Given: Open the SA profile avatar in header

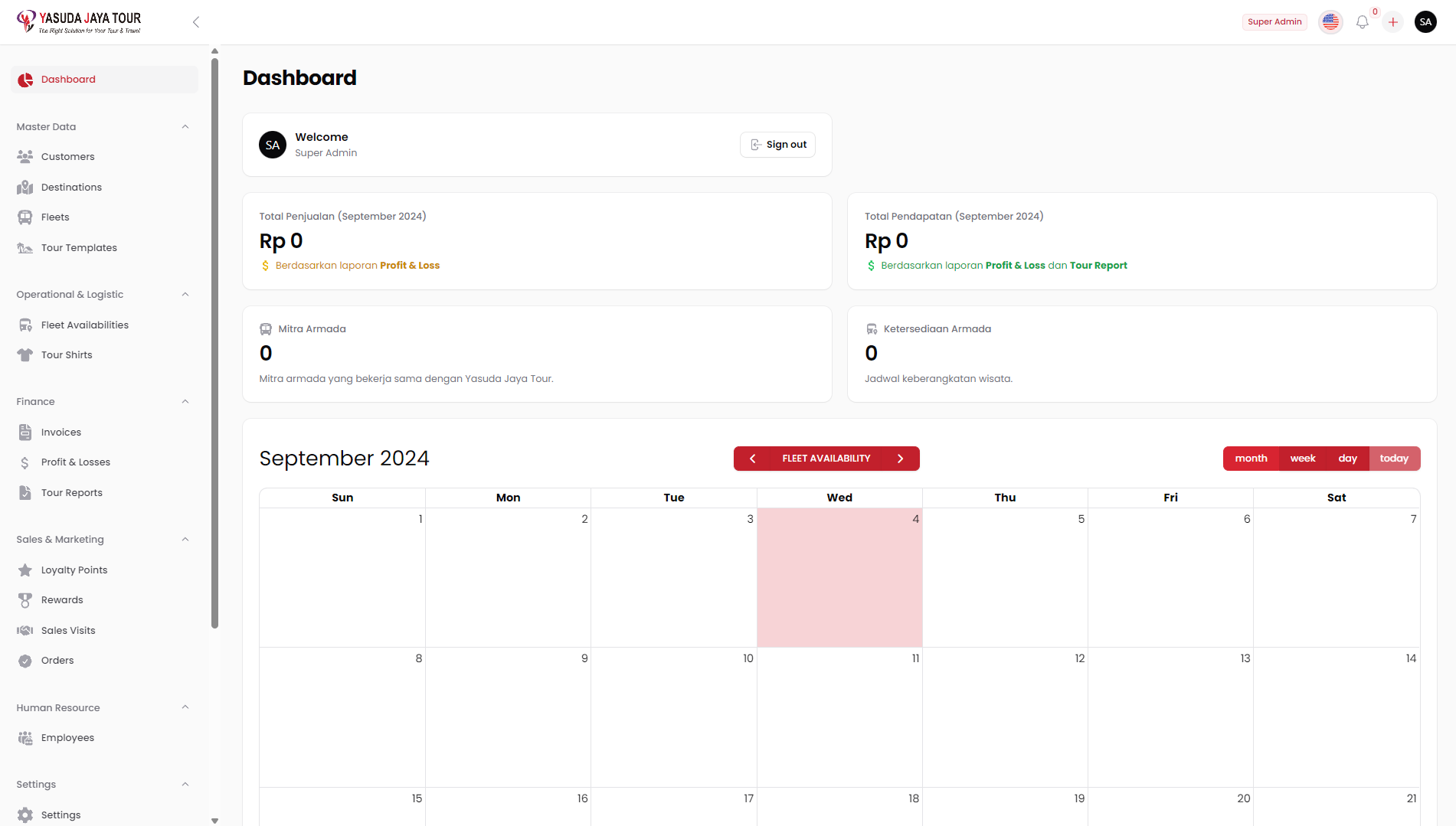Looking at the screenshot, I should click(x=1425, y=22).
